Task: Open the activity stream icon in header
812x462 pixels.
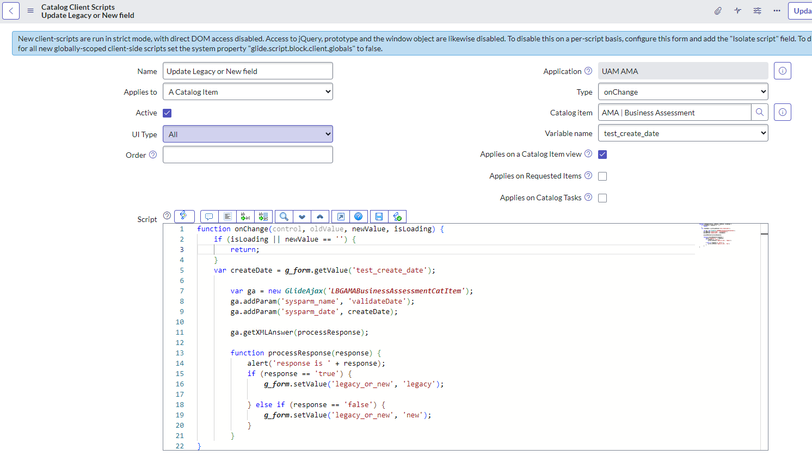Action: tap(737, 11)
